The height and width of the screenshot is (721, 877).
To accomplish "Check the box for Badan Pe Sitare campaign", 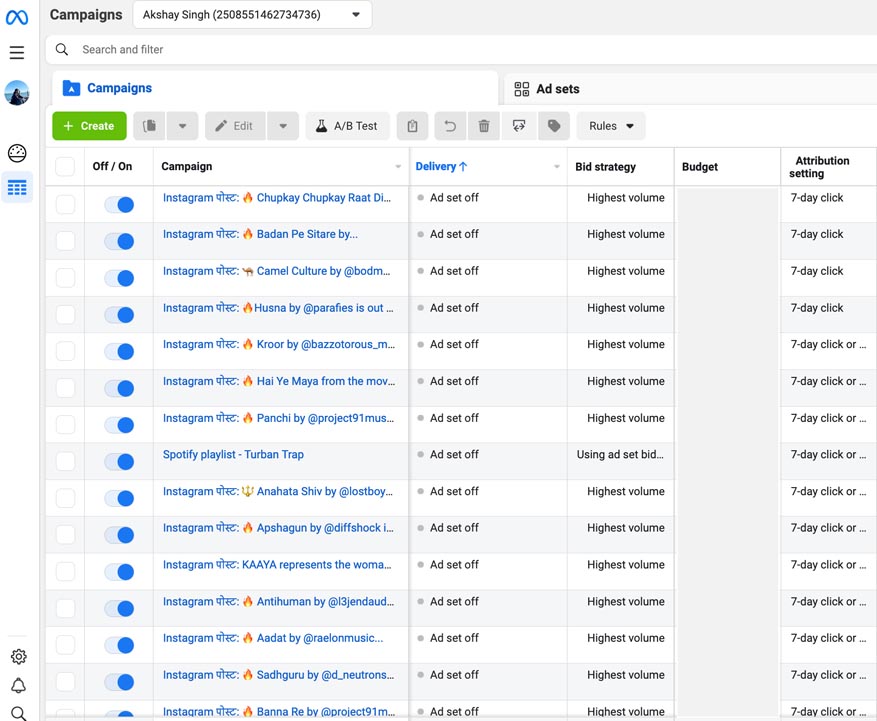I will [x=65, y=241].
